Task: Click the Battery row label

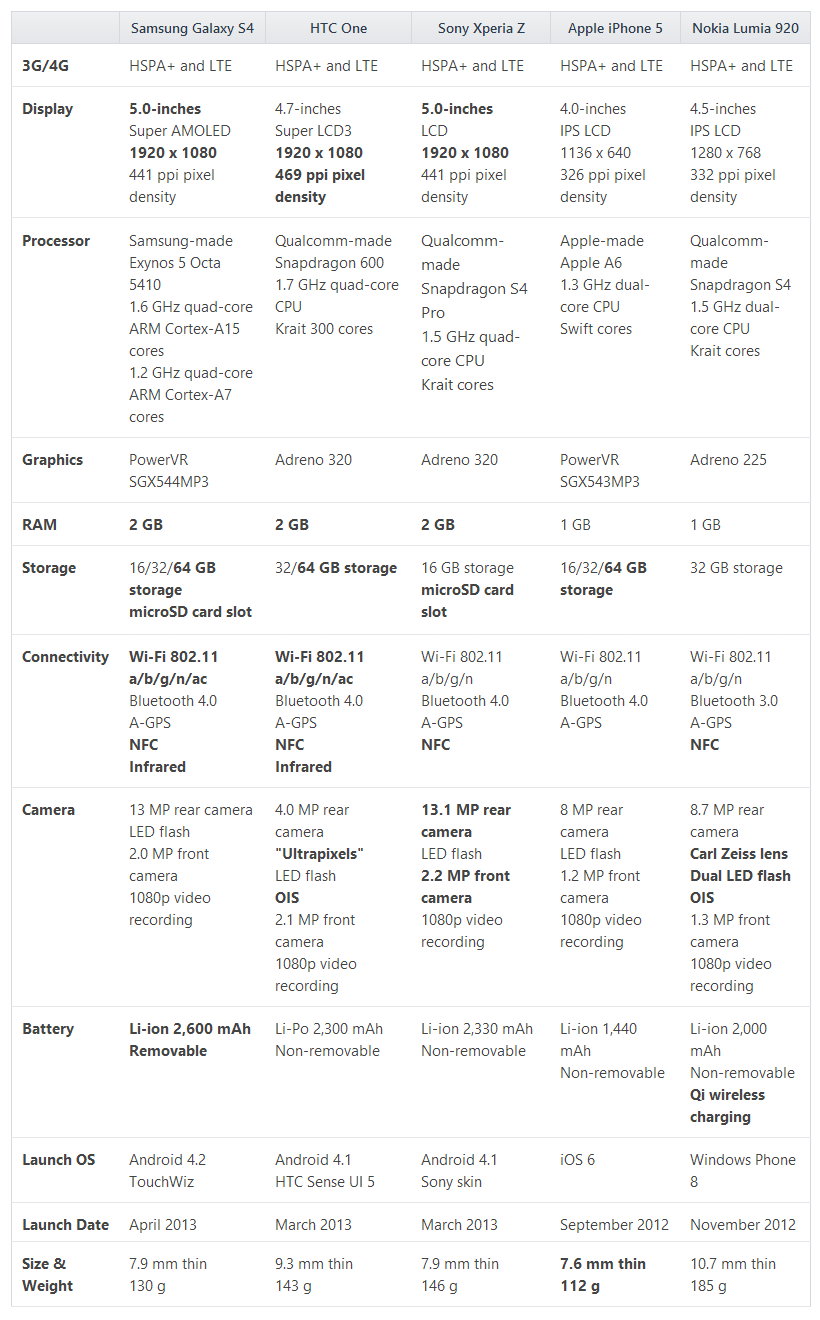Action: tap(48, 1029)
